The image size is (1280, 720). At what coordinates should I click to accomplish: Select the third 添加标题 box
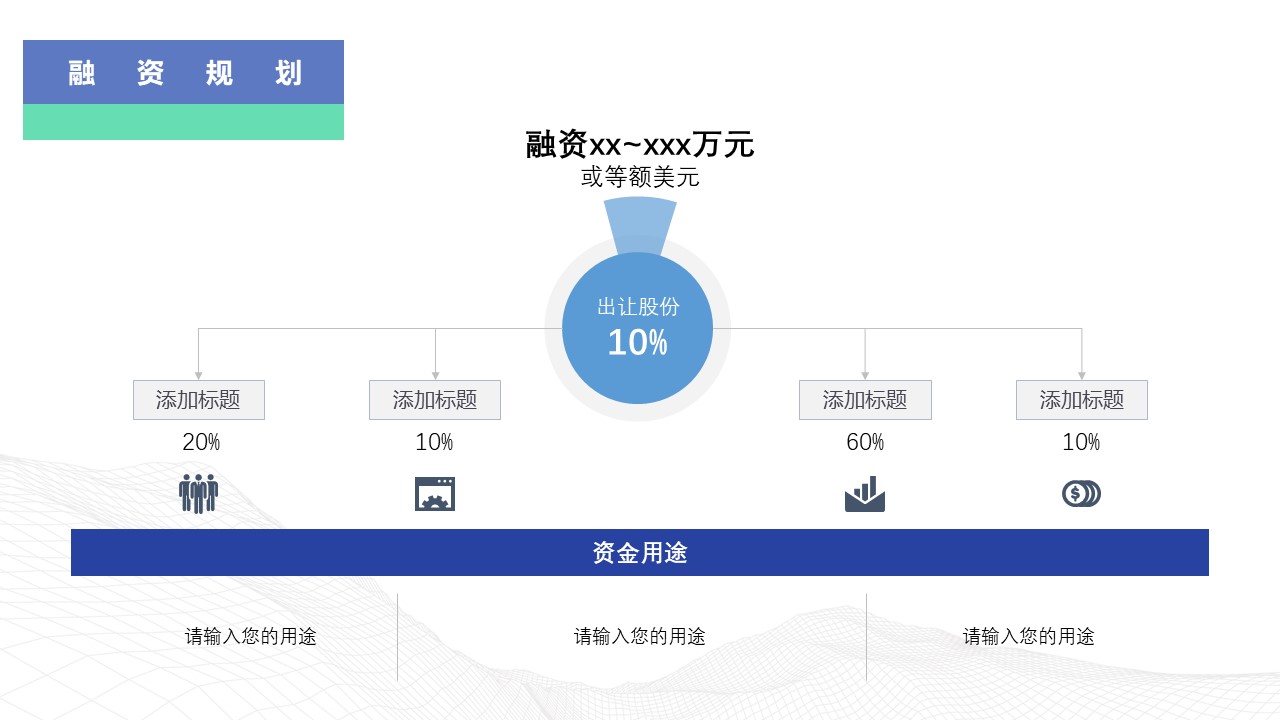[864, 400]
